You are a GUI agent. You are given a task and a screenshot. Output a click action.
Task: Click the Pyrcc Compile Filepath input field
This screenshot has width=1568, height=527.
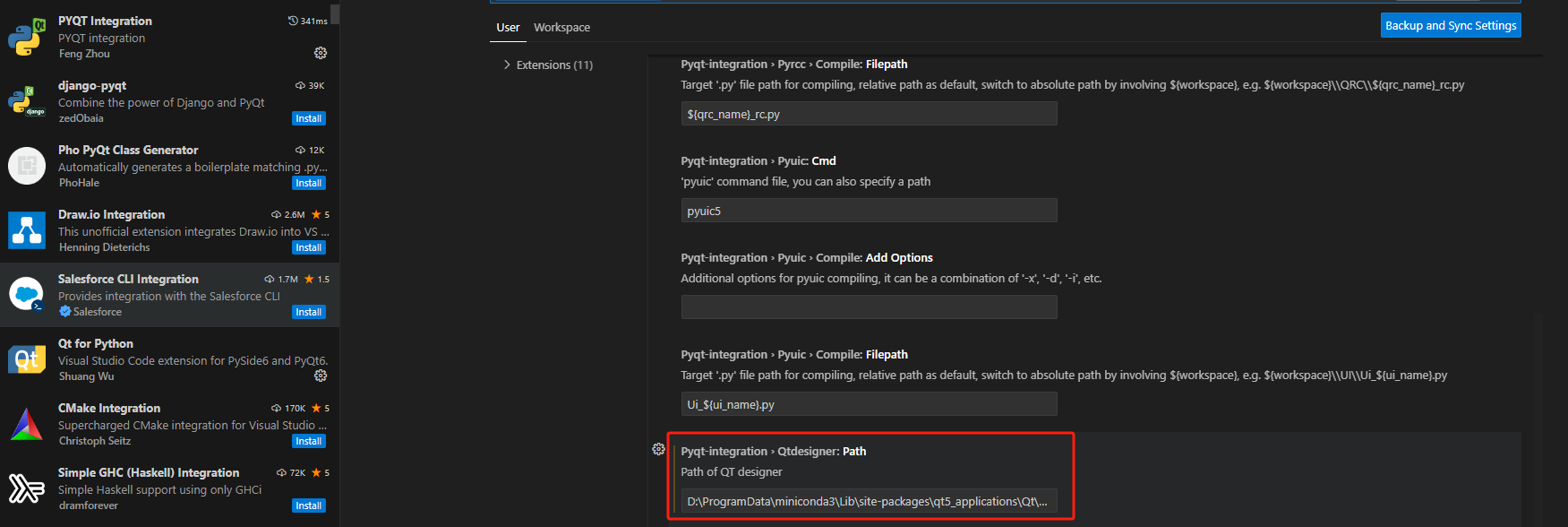(x=869, y=114)
